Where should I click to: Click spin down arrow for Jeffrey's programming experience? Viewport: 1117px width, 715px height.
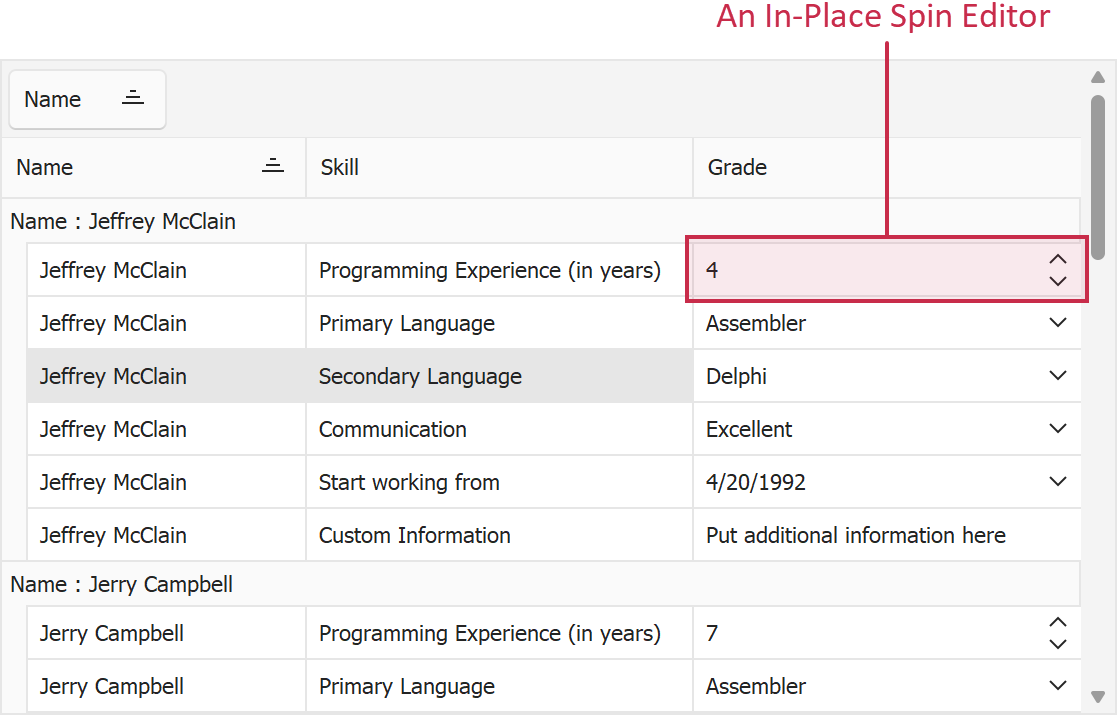1058,282
